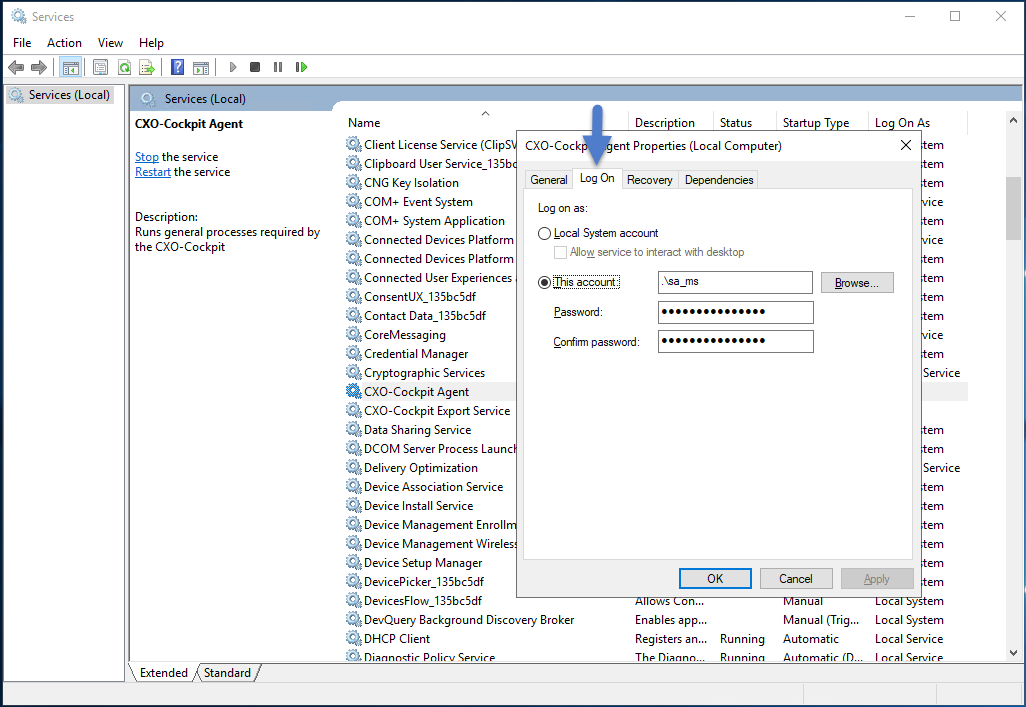This screenshot has width=1026, height=707.
Task: Select the gear icon for CoreMessaging
Action: 354,334
